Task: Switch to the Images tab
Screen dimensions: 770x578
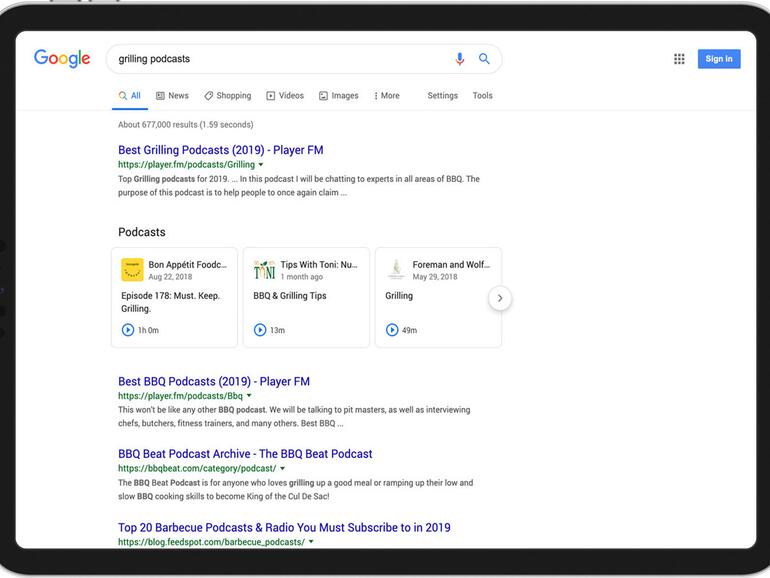Action: coord(339,96)
